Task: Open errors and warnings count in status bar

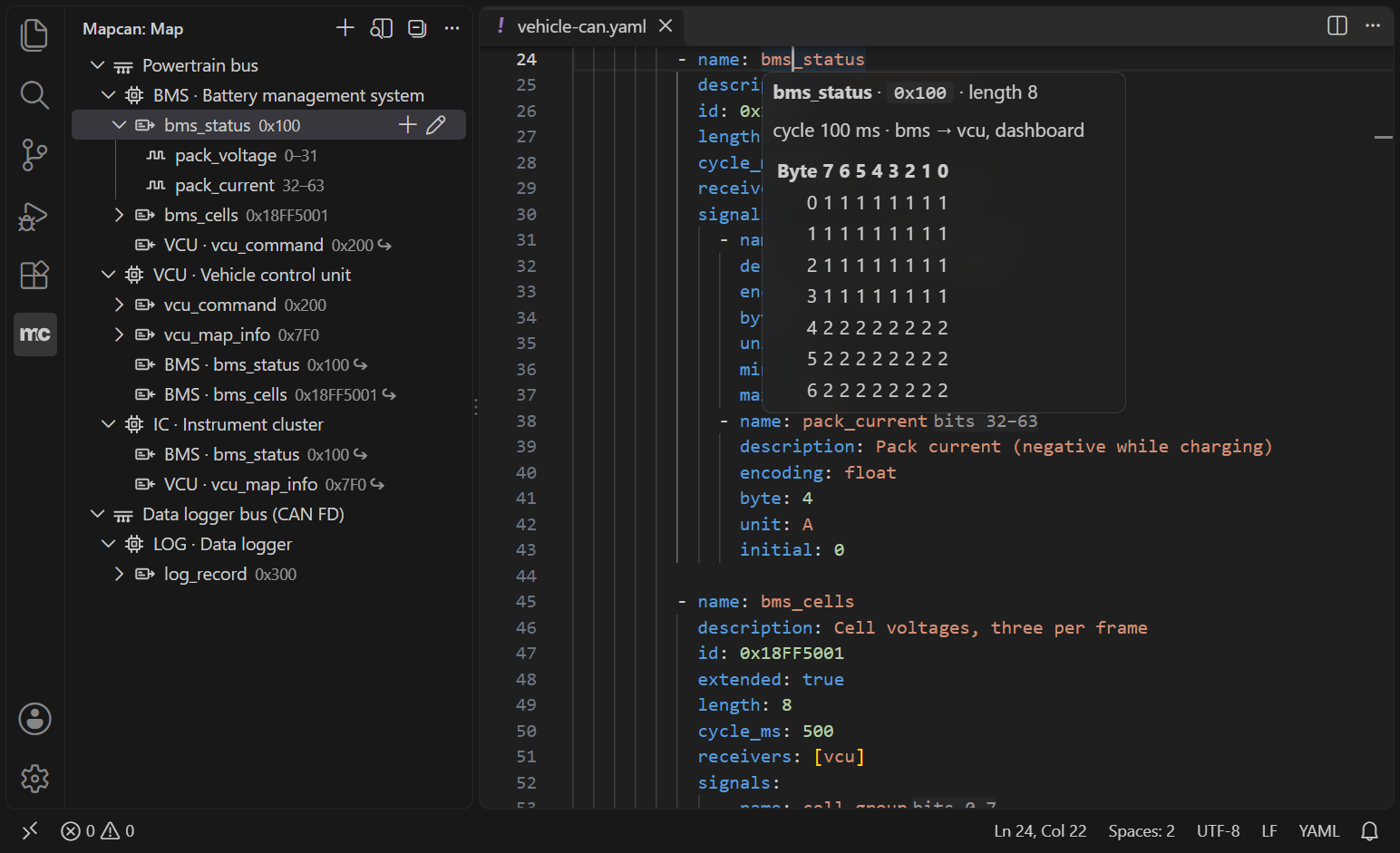Action: click(x=98, y=830)
